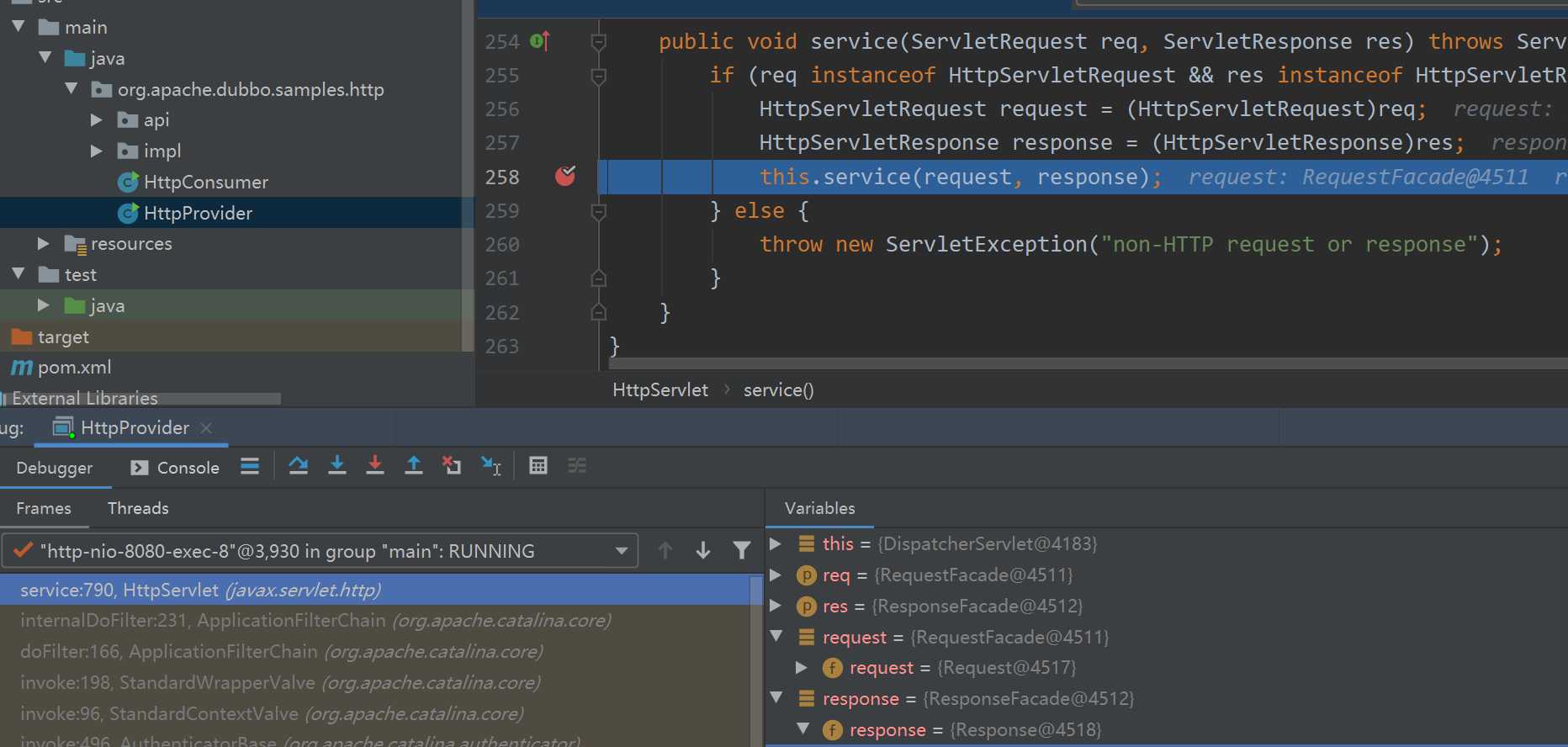Collapse the if block at line 255
Image resolution: width=1568 pixels, height=747 pixels.
pos(599,76)
